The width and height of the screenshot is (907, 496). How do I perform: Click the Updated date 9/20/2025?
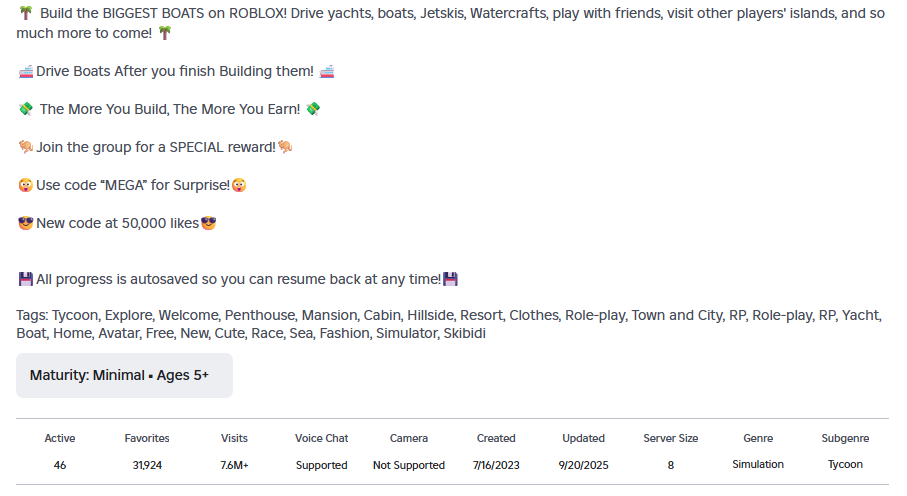[584, 465]
